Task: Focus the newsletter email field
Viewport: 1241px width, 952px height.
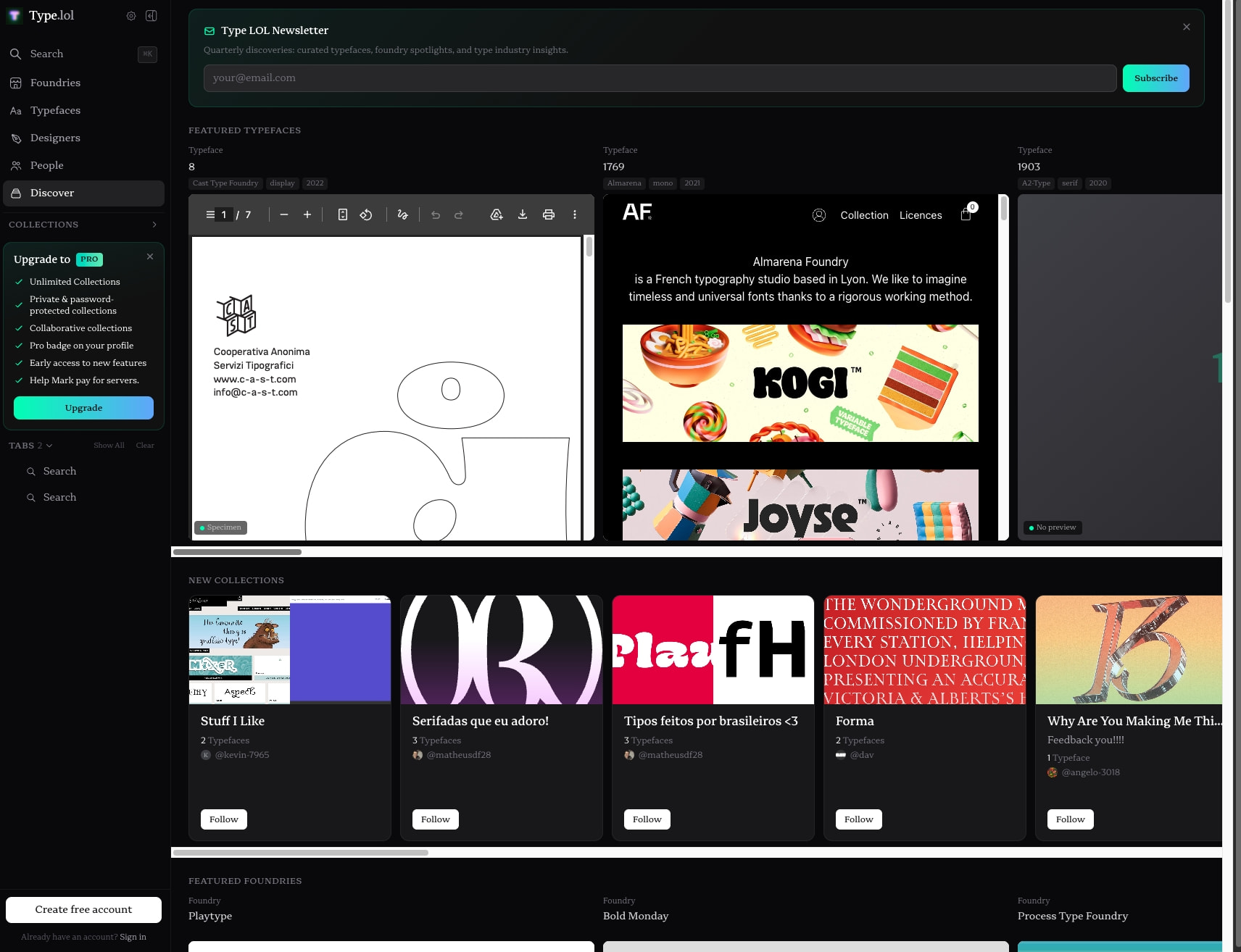Action: (x=660, y=78)
